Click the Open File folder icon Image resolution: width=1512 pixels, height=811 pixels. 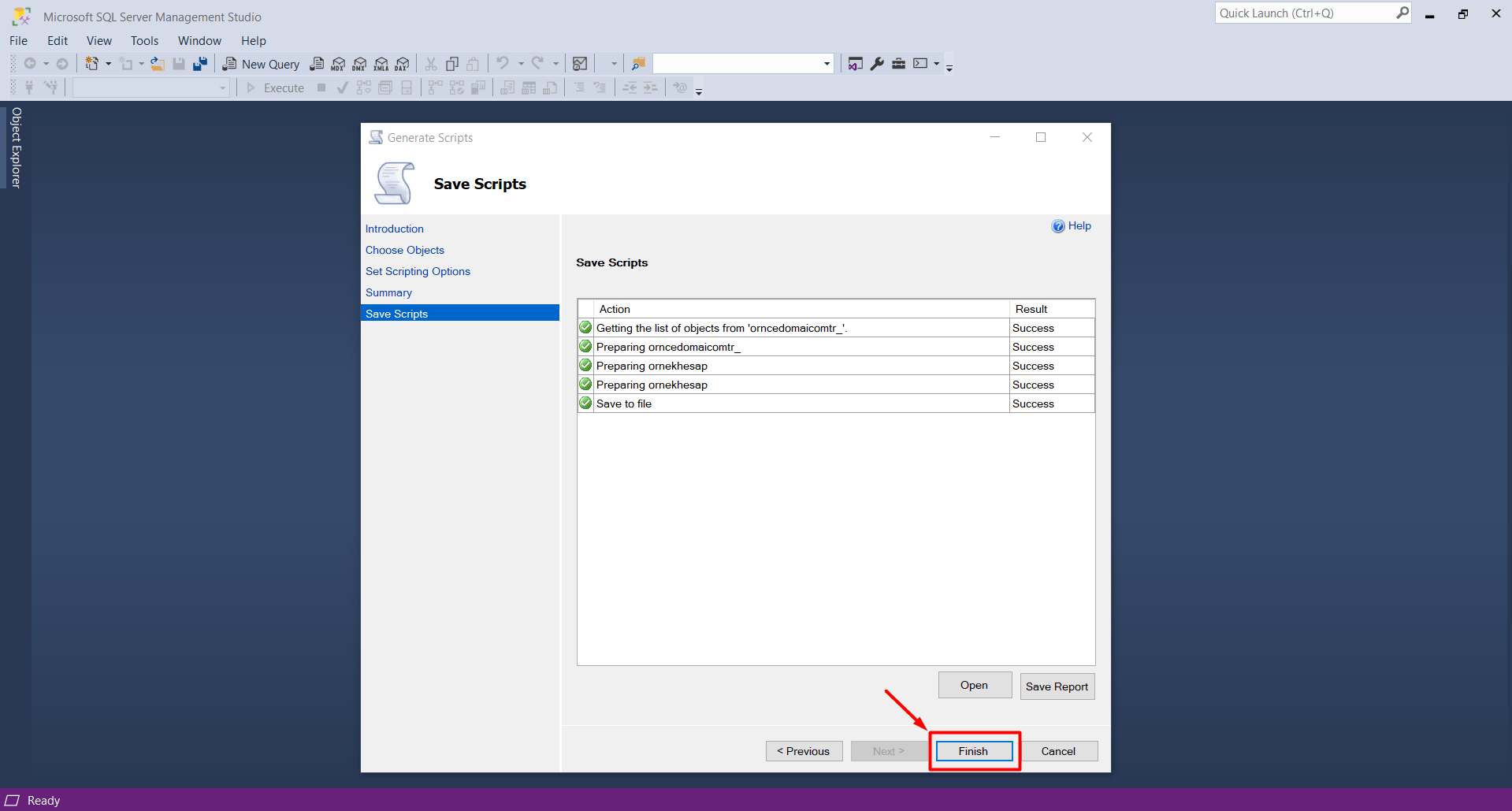coord(158,64)
